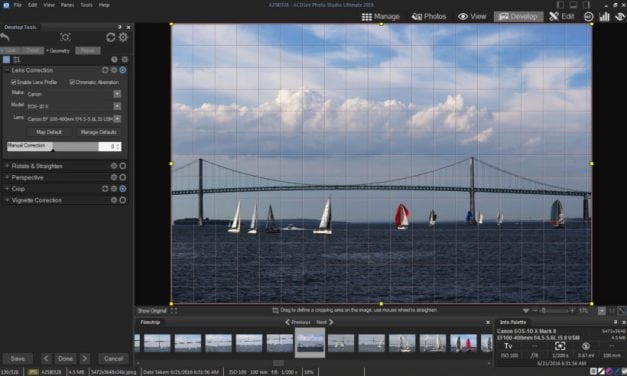
Task: Open the Edit menu in menu bar
Action: [32, 5]
